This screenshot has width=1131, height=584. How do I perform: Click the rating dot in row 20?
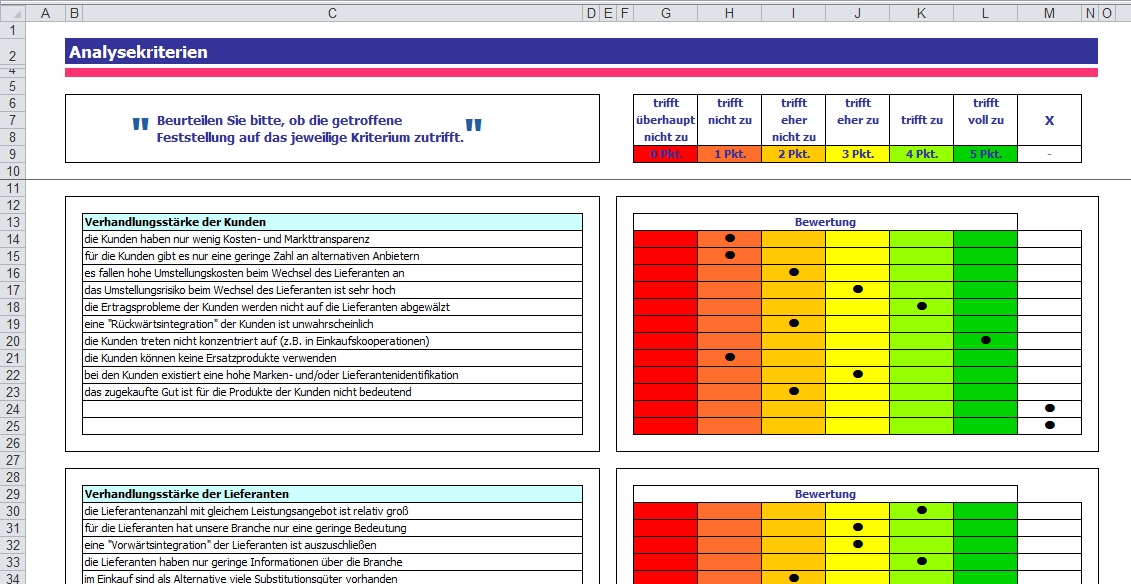tap(986, 340)
